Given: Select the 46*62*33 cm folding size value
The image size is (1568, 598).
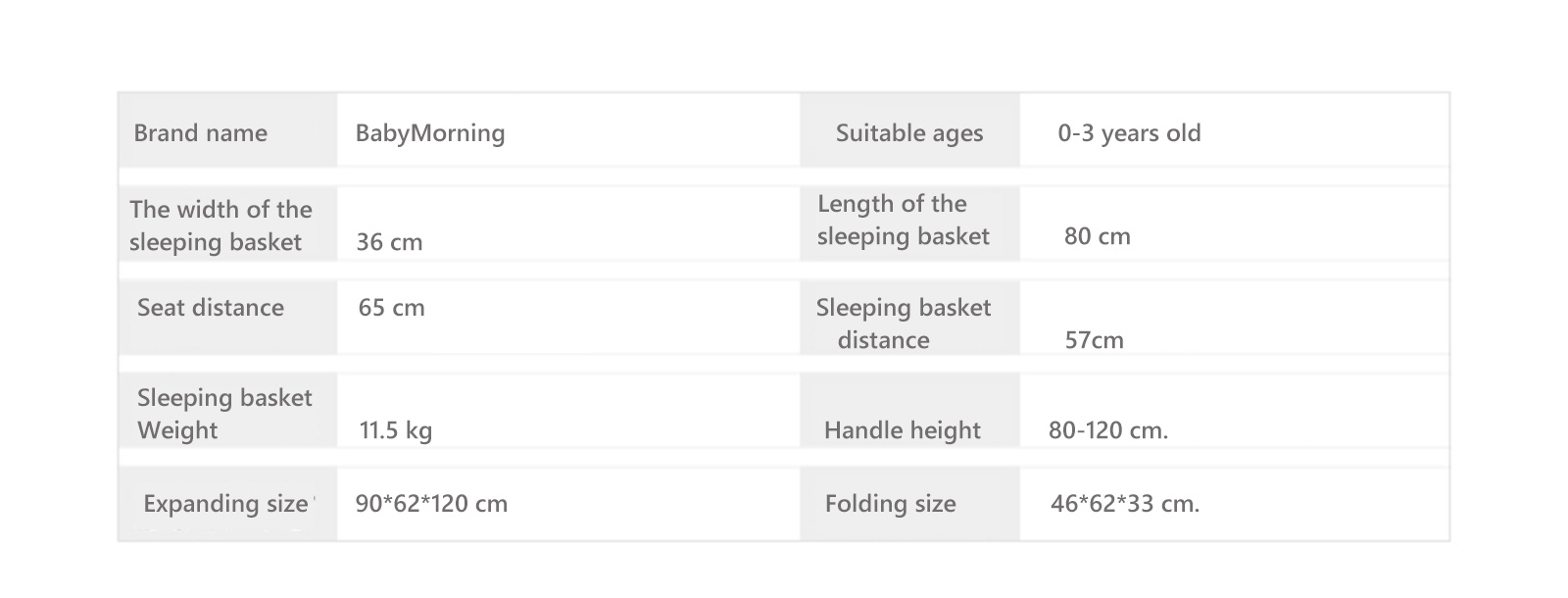Looking at the screenshot, I should pyautogui.click(x=1125, y=504).
